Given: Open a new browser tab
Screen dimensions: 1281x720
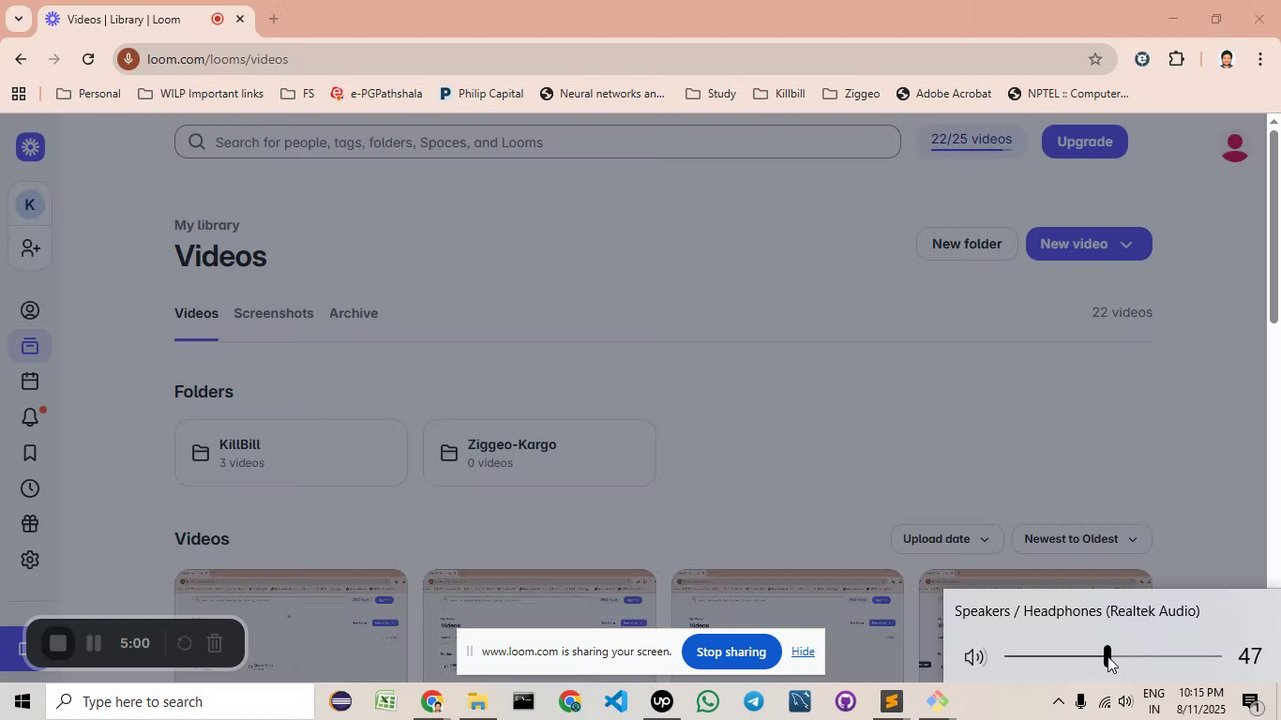Looking at the screenshot, I should (x=273, y=19).
